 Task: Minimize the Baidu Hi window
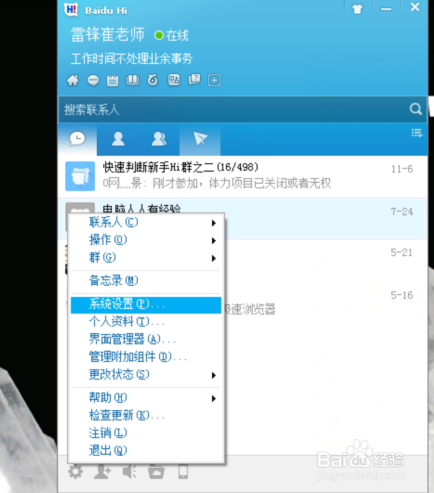(386, 9)
